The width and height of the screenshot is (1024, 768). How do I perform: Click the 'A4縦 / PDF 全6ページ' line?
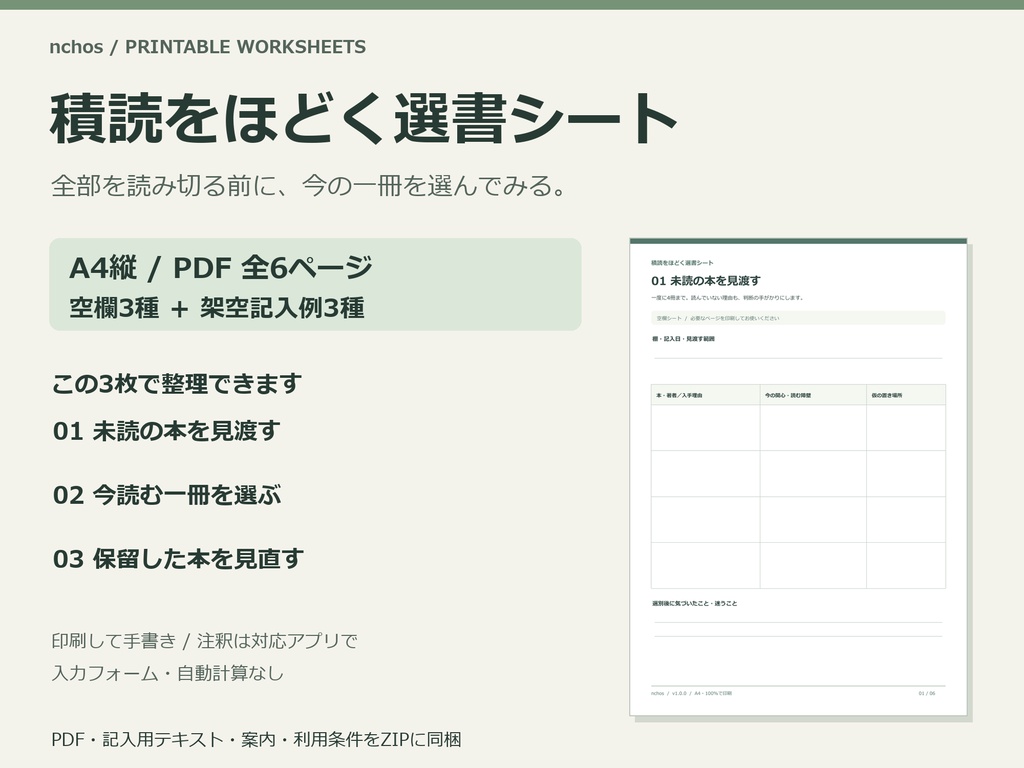[221, 268]
